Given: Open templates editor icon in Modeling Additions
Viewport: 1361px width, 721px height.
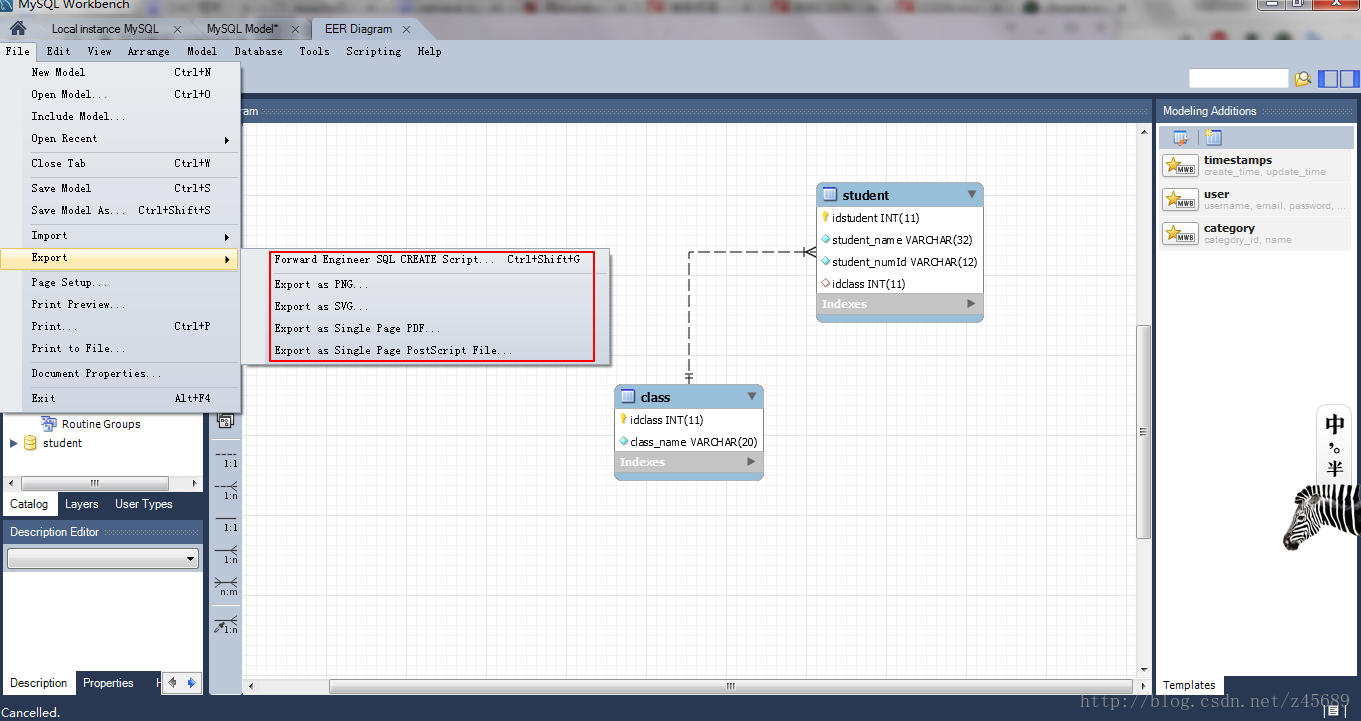Looking at the screenshot, I should [1181, 138].
